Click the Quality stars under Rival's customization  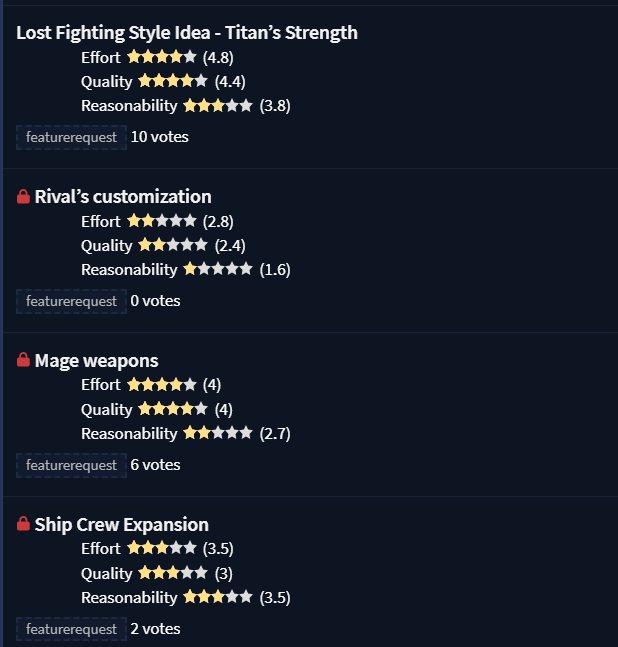173,245
